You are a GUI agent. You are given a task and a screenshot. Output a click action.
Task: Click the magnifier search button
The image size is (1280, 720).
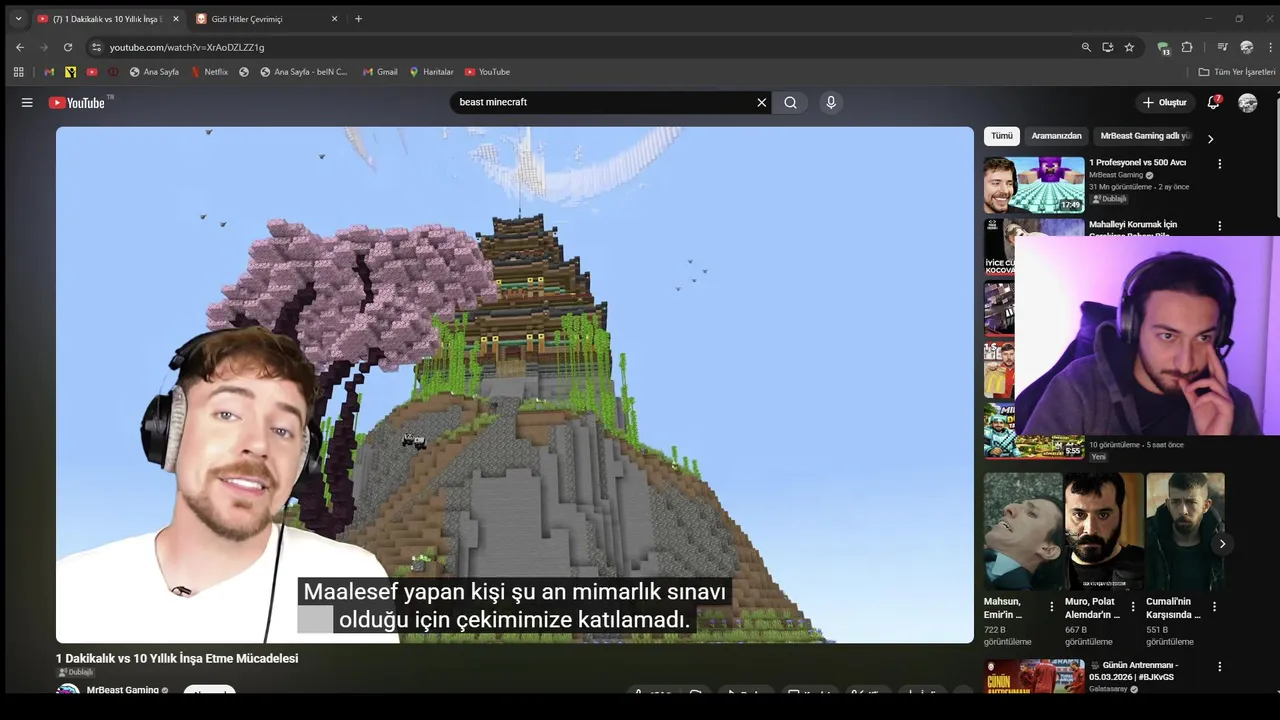pos(790,102)
